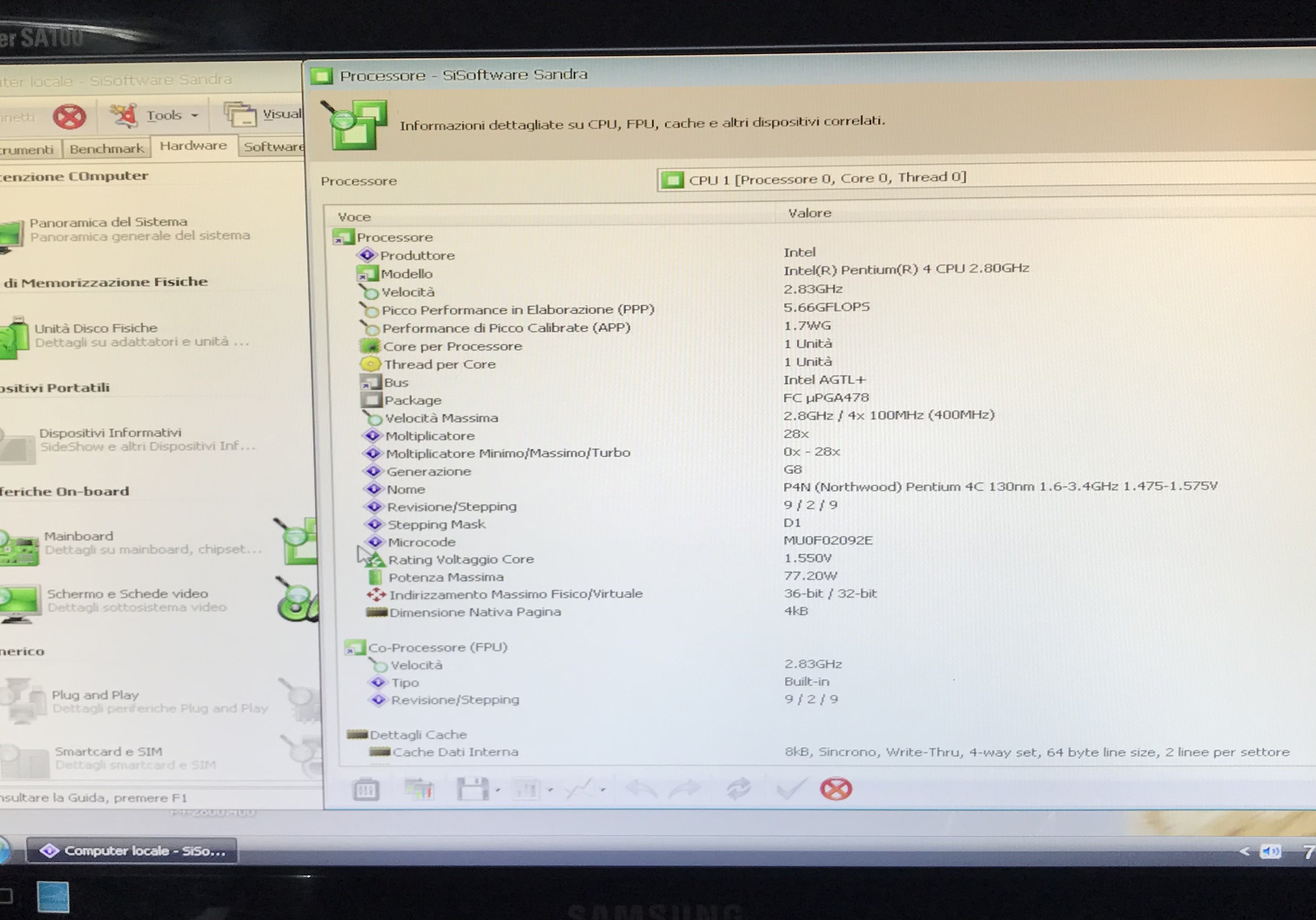This screenshot has height=920, width=1316.
Task: Click the red cancel icon in bottom toolbar
Action: tap(836, 789)
